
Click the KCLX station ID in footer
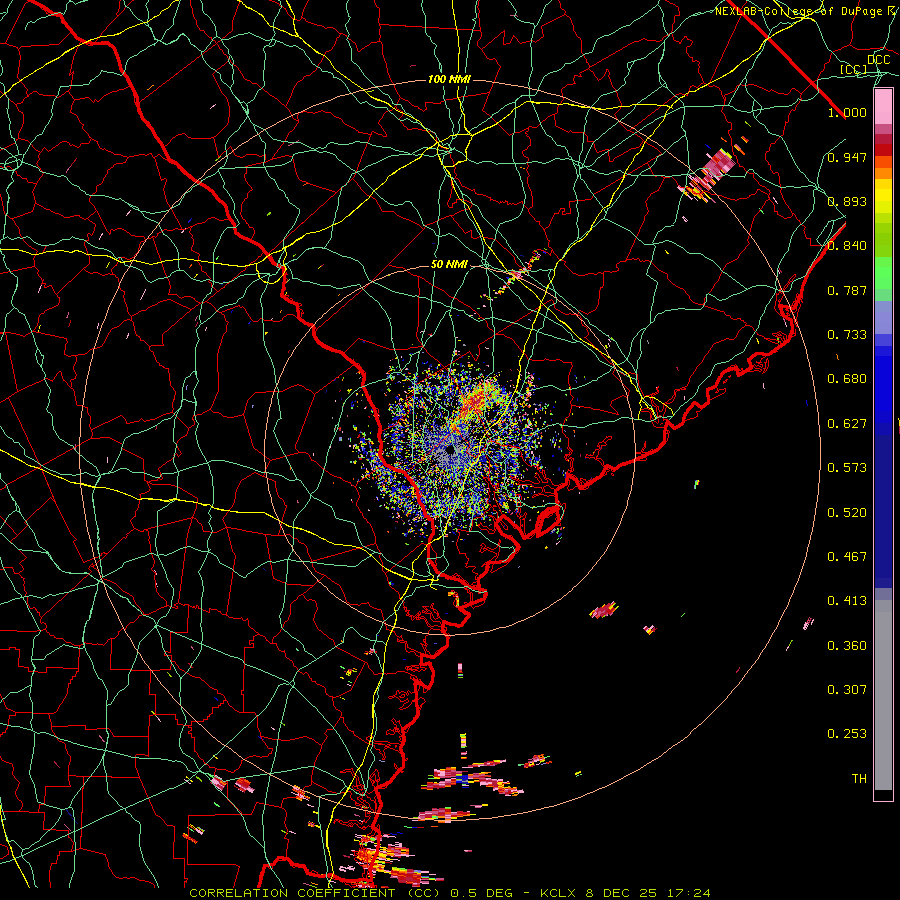click(558, 893)
